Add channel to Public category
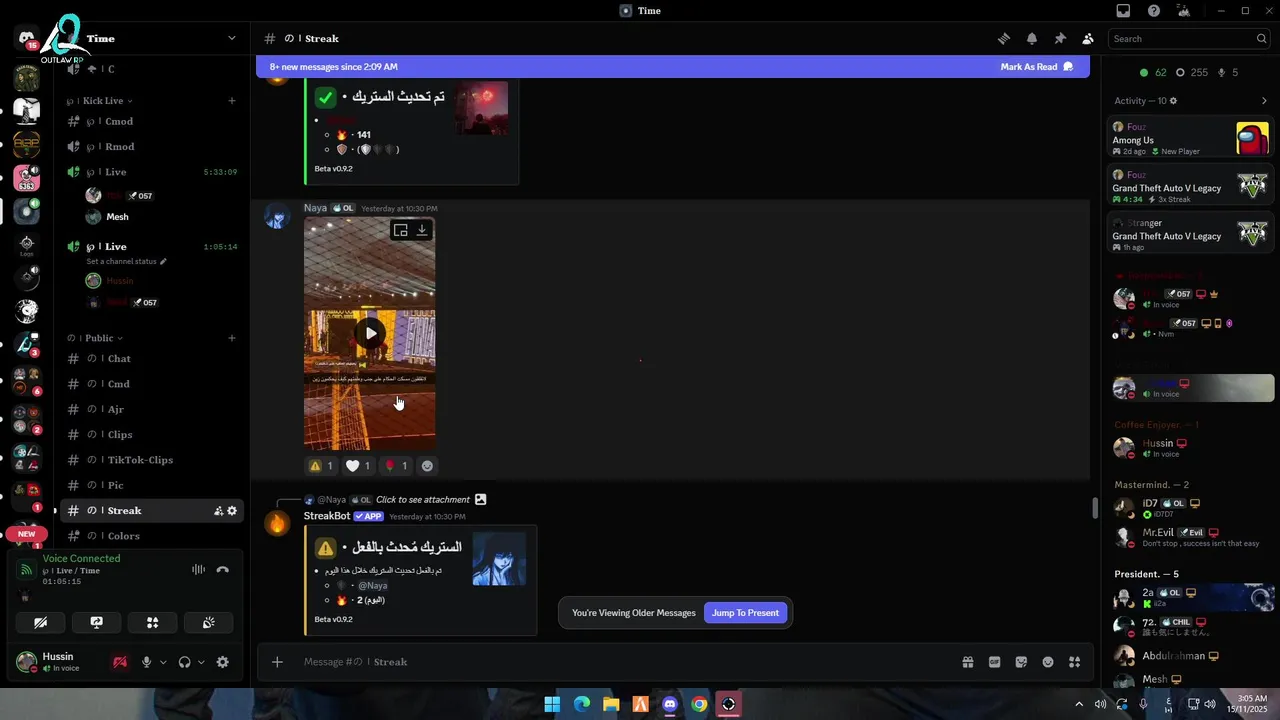 232,338
